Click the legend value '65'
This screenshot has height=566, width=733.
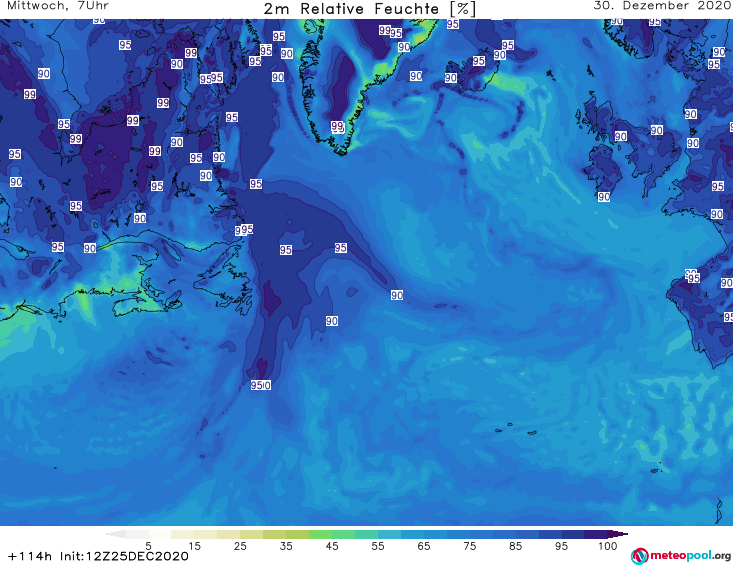point(424,546)
